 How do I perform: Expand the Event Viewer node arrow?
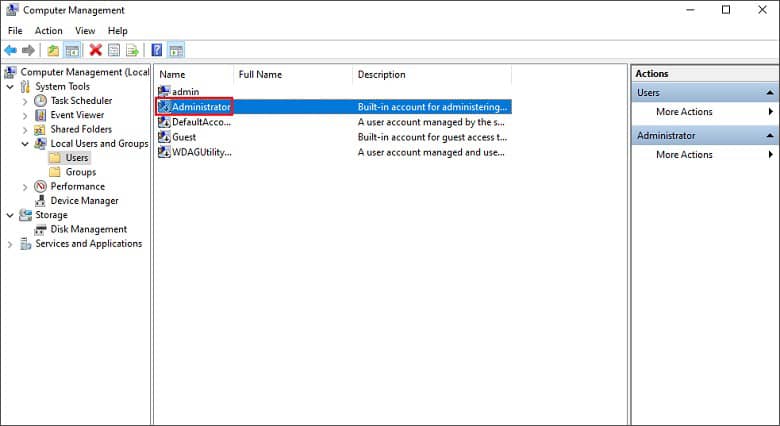(x=25, y=116)
